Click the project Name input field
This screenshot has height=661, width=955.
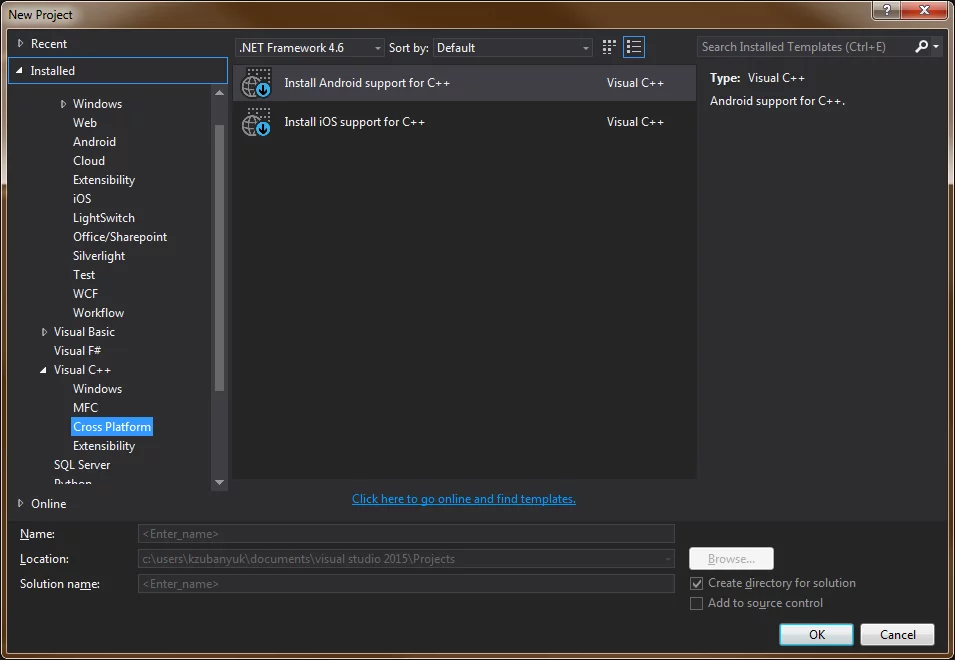(x=405, y=534)
